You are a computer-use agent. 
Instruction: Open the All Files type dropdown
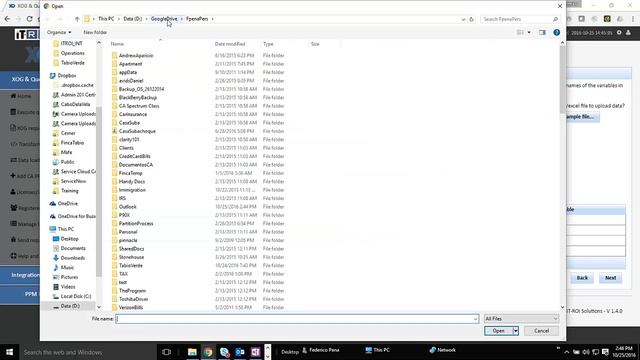tap(521, 319)
